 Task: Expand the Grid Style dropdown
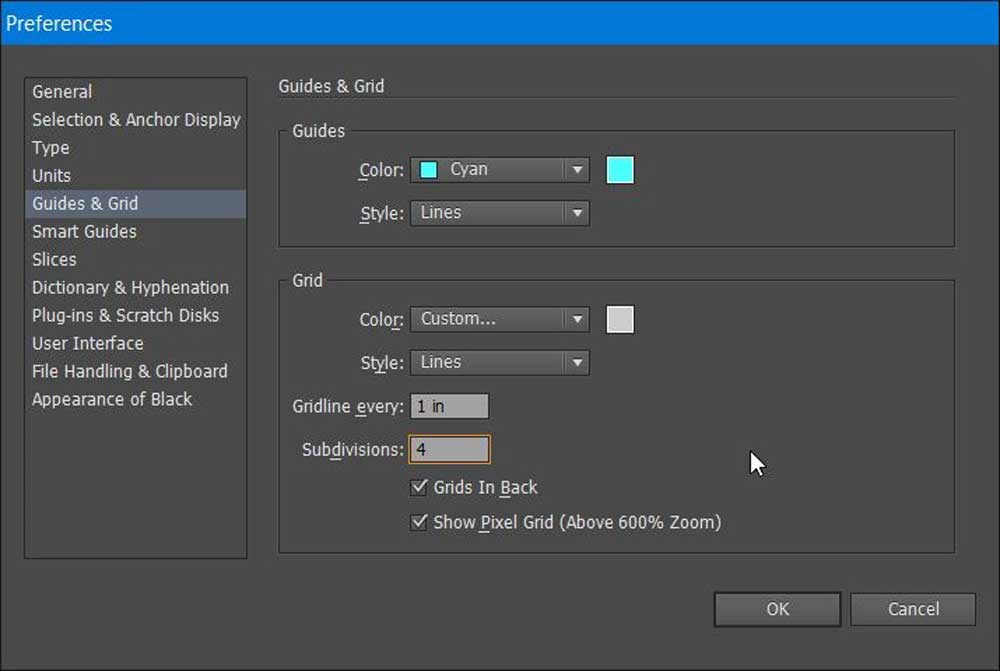[499, 362]
